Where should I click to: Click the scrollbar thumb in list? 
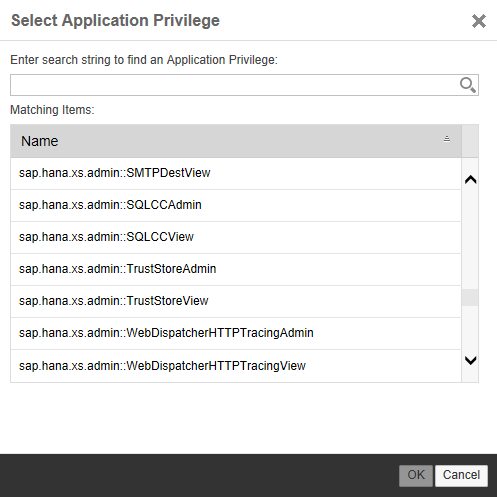(470, 298)
